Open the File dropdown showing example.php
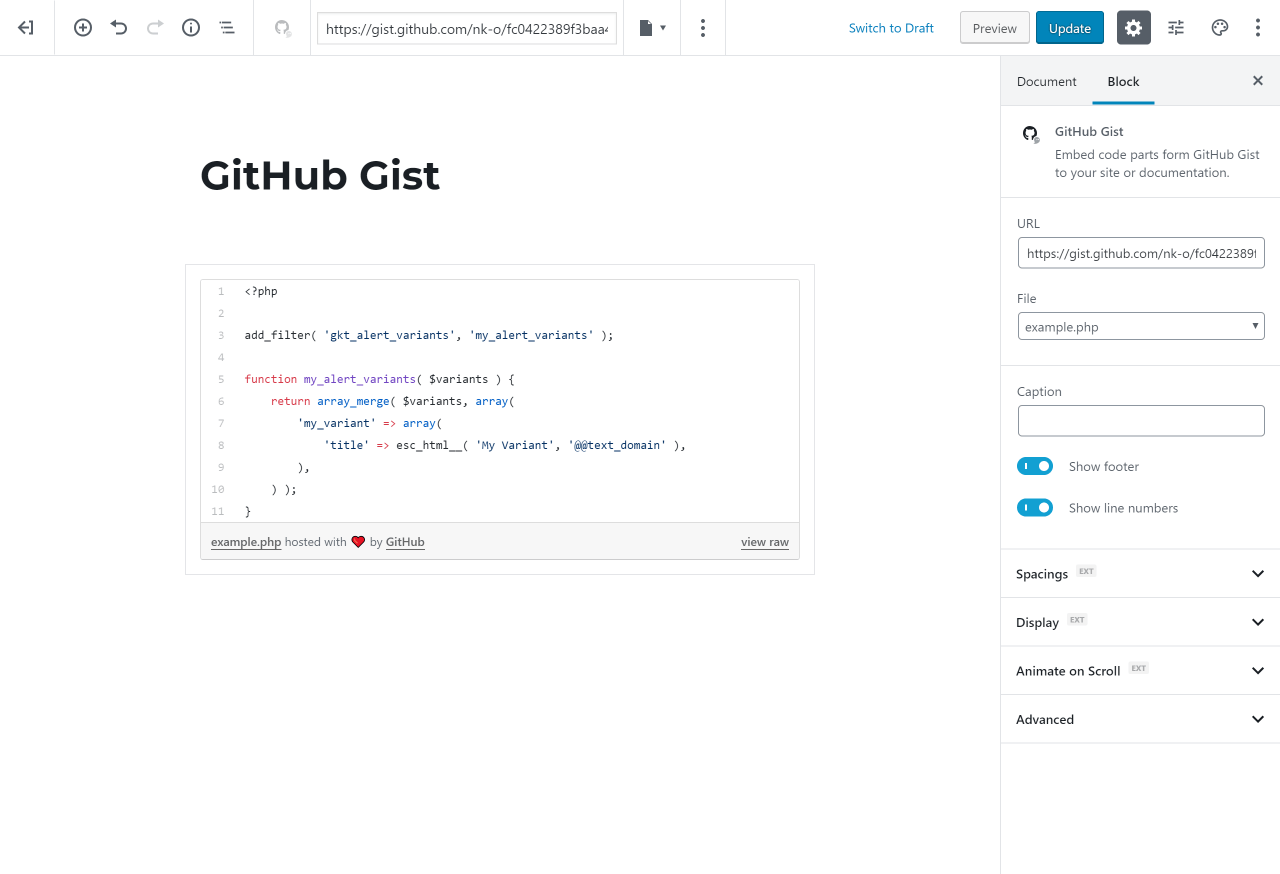This screenshot has height=874, width=1280. 1141,326
